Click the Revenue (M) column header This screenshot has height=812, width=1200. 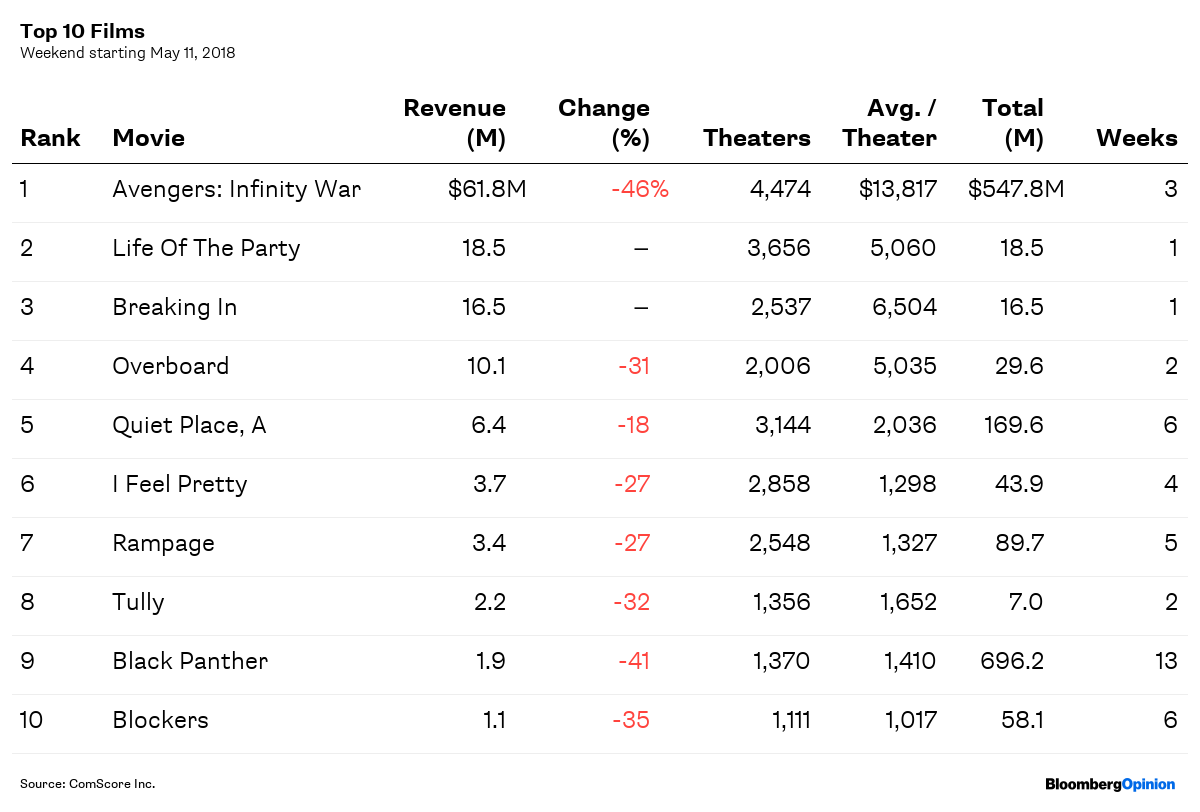pyautogui.click(x=454, y=123)
